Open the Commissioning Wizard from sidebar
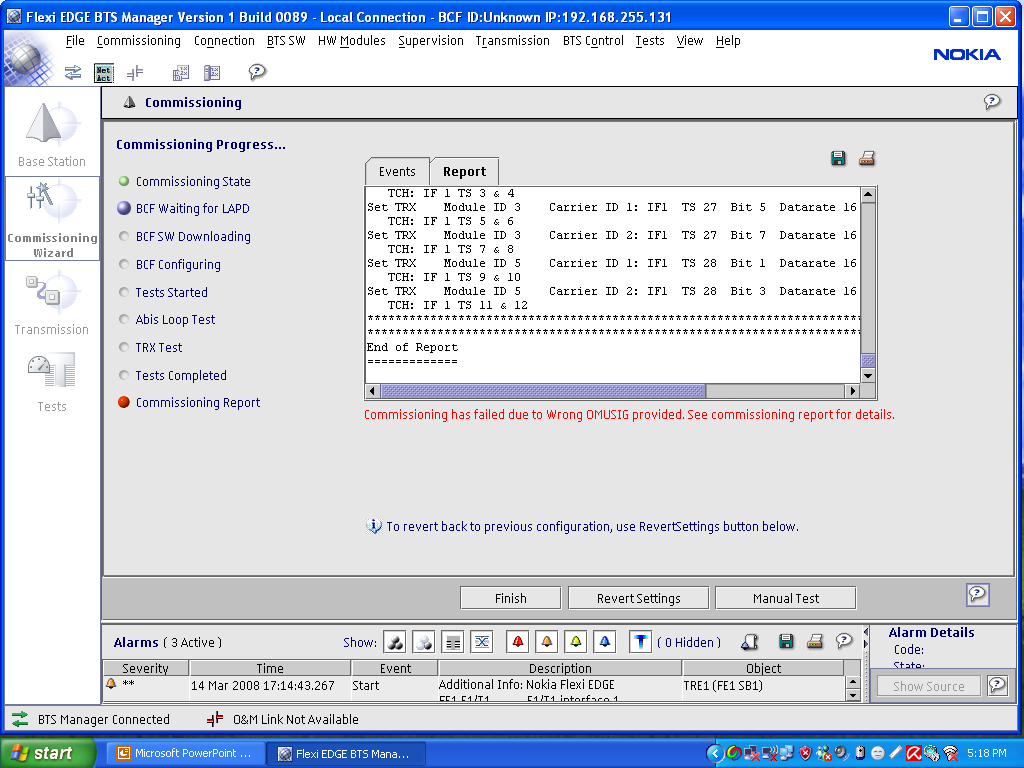The image size is (1024, 768). (x=52, y=218)
